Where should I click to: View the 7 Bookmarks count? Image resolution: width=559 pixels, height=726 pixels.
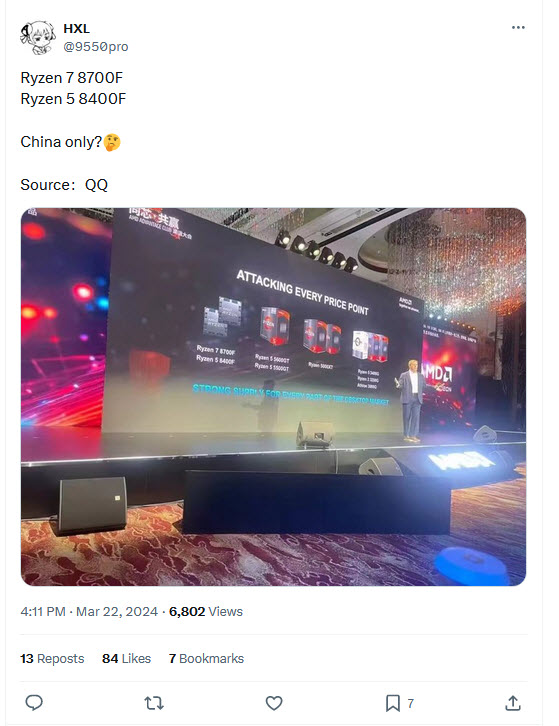206,658
